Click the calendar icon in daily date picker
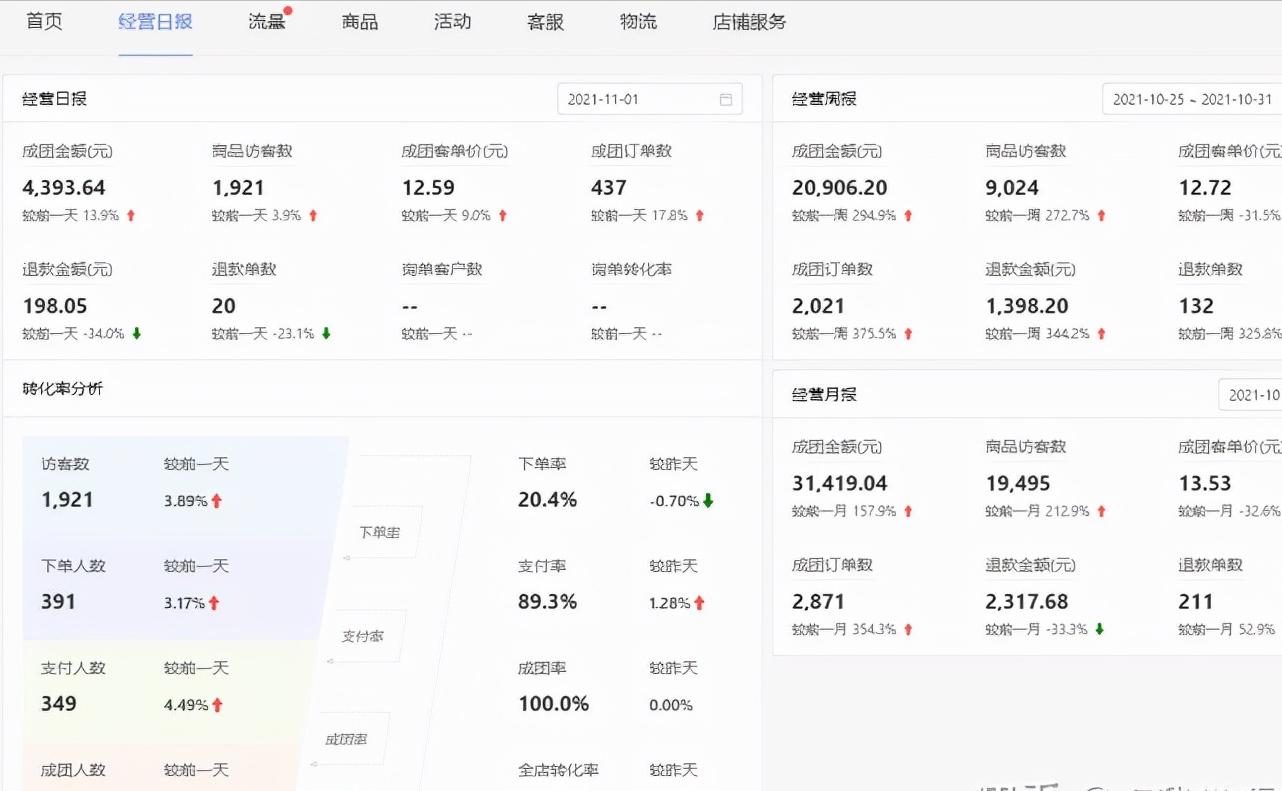 [726, 99]
